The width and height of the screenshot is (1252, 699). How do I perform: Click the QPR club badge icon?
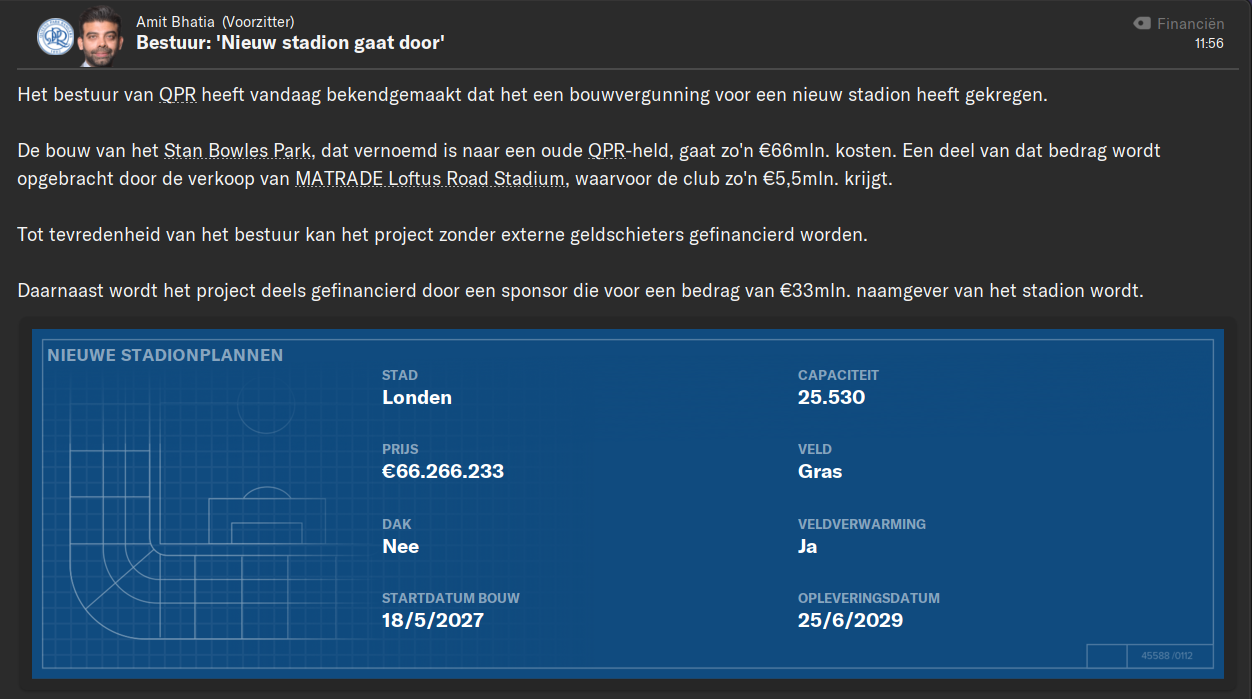click(55, 38)
